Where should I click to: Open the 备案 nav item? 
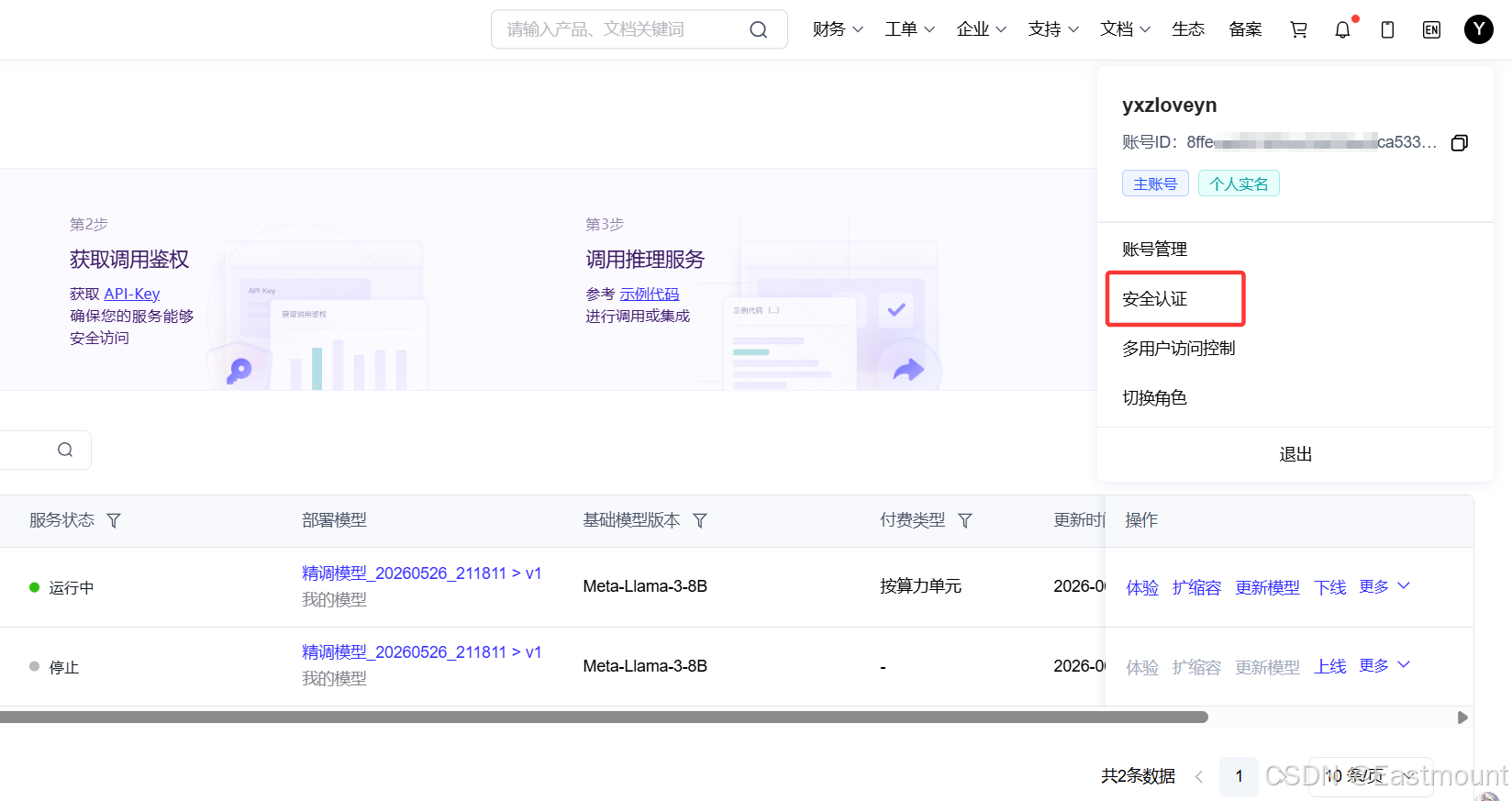pyautogui.click(x=1245, y=29)
